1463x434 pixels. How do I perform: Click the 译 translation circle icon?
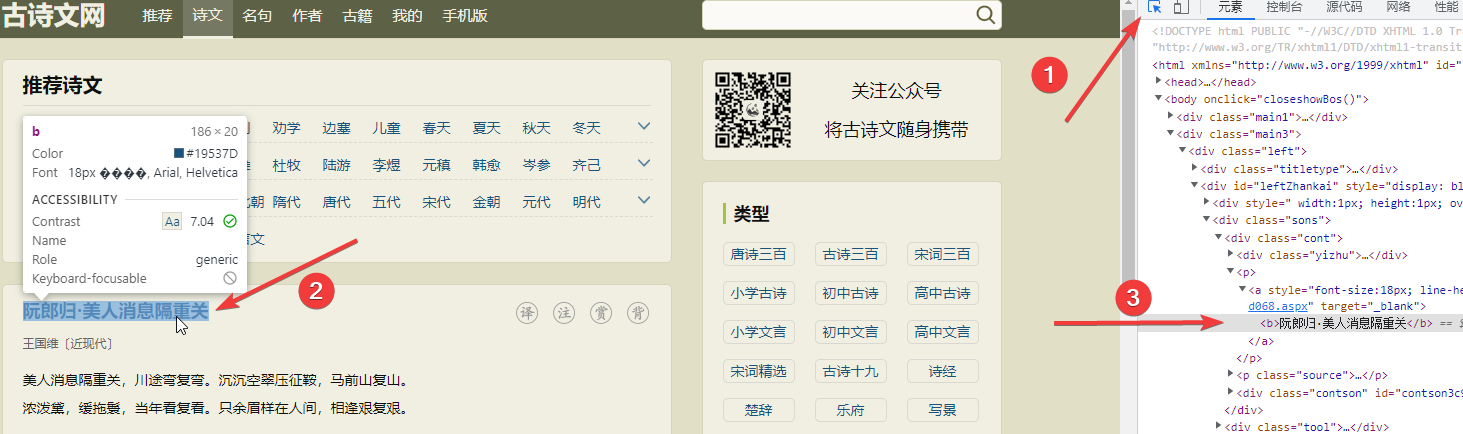click(x=527, y=313)
